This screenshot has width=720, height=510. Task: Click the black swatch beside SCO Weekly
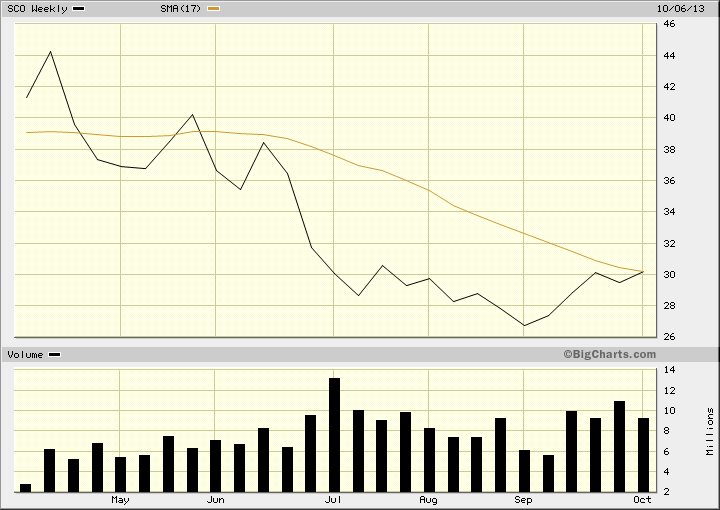click(x=79, y=8)
